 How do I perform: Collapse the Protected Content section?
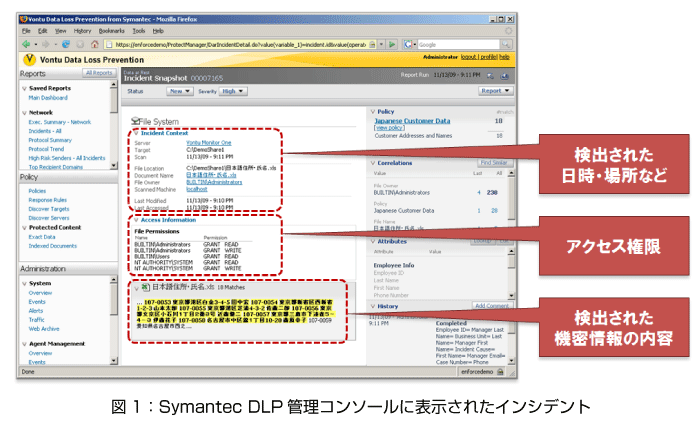coord(24,228)
